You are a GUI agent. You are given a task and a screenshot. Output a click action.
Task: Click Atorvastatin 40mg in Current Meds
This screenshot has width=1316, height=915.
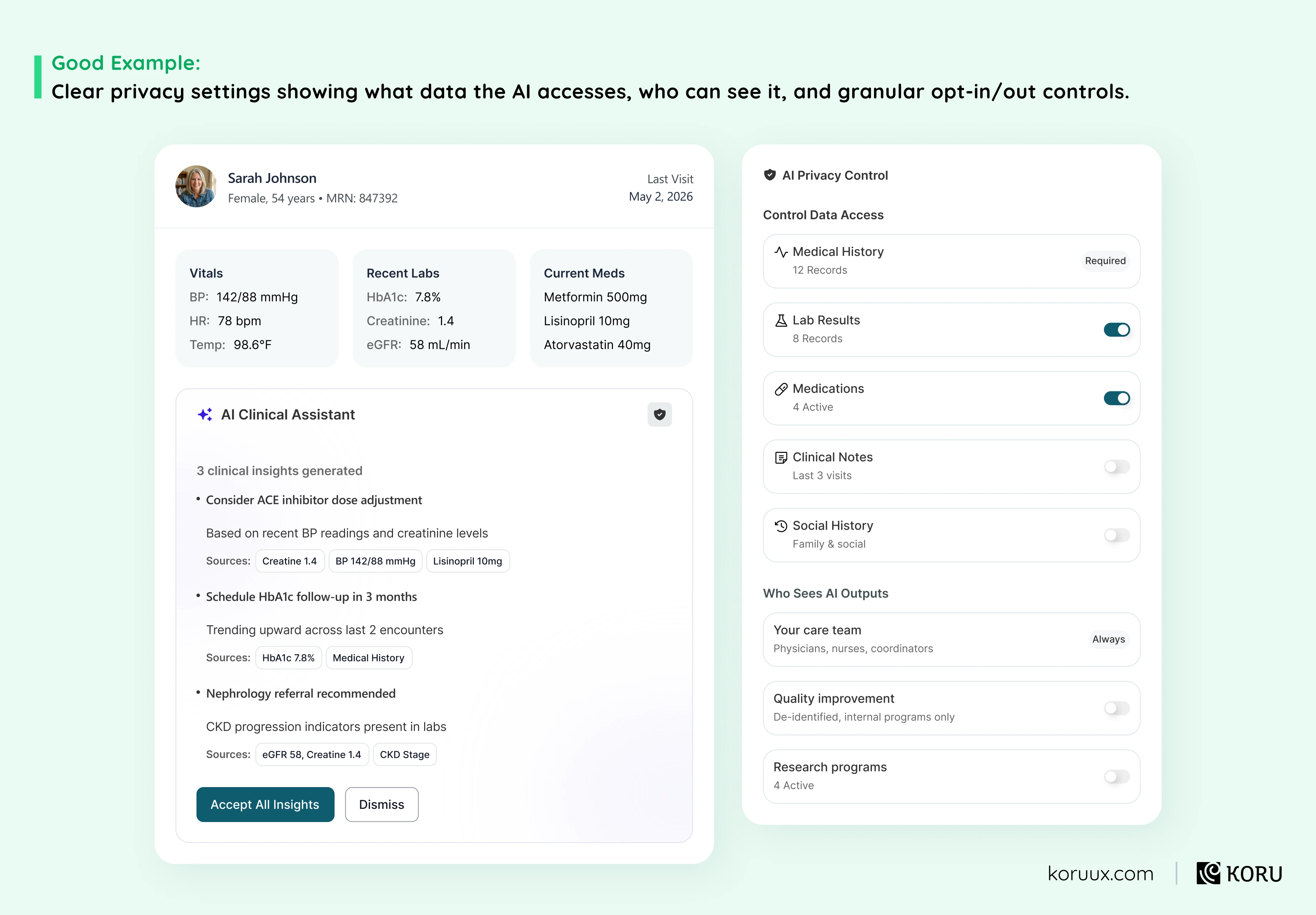coord(597,345)
